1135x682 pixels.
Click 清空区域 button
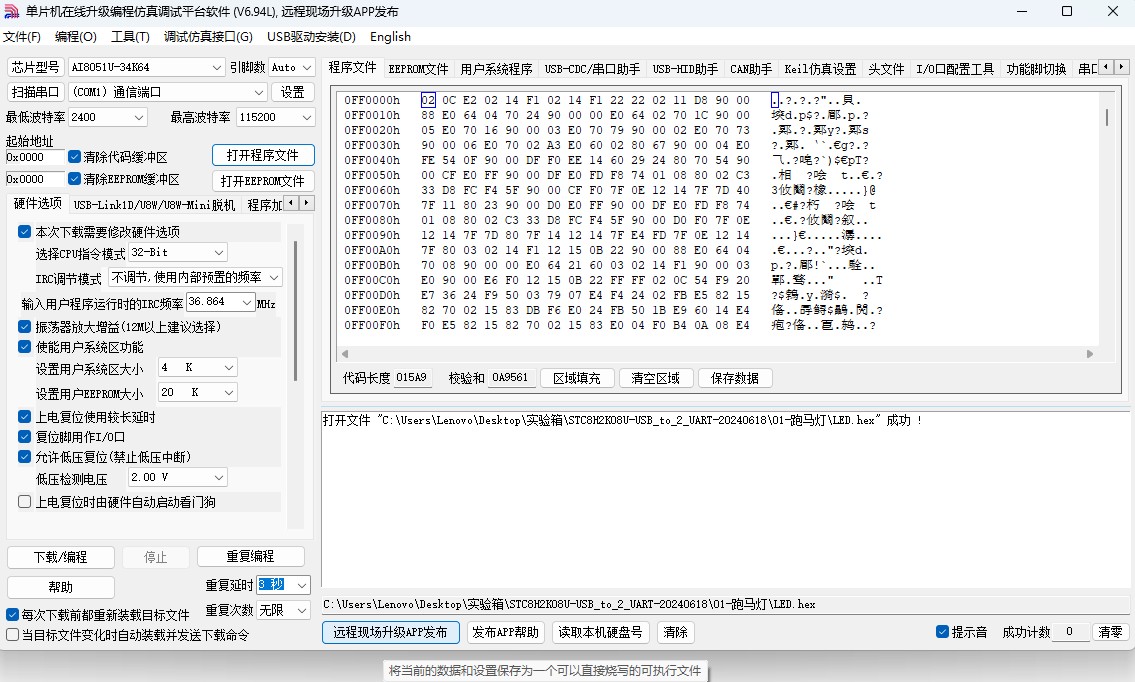pyautogui.click(x=656, y=378)
